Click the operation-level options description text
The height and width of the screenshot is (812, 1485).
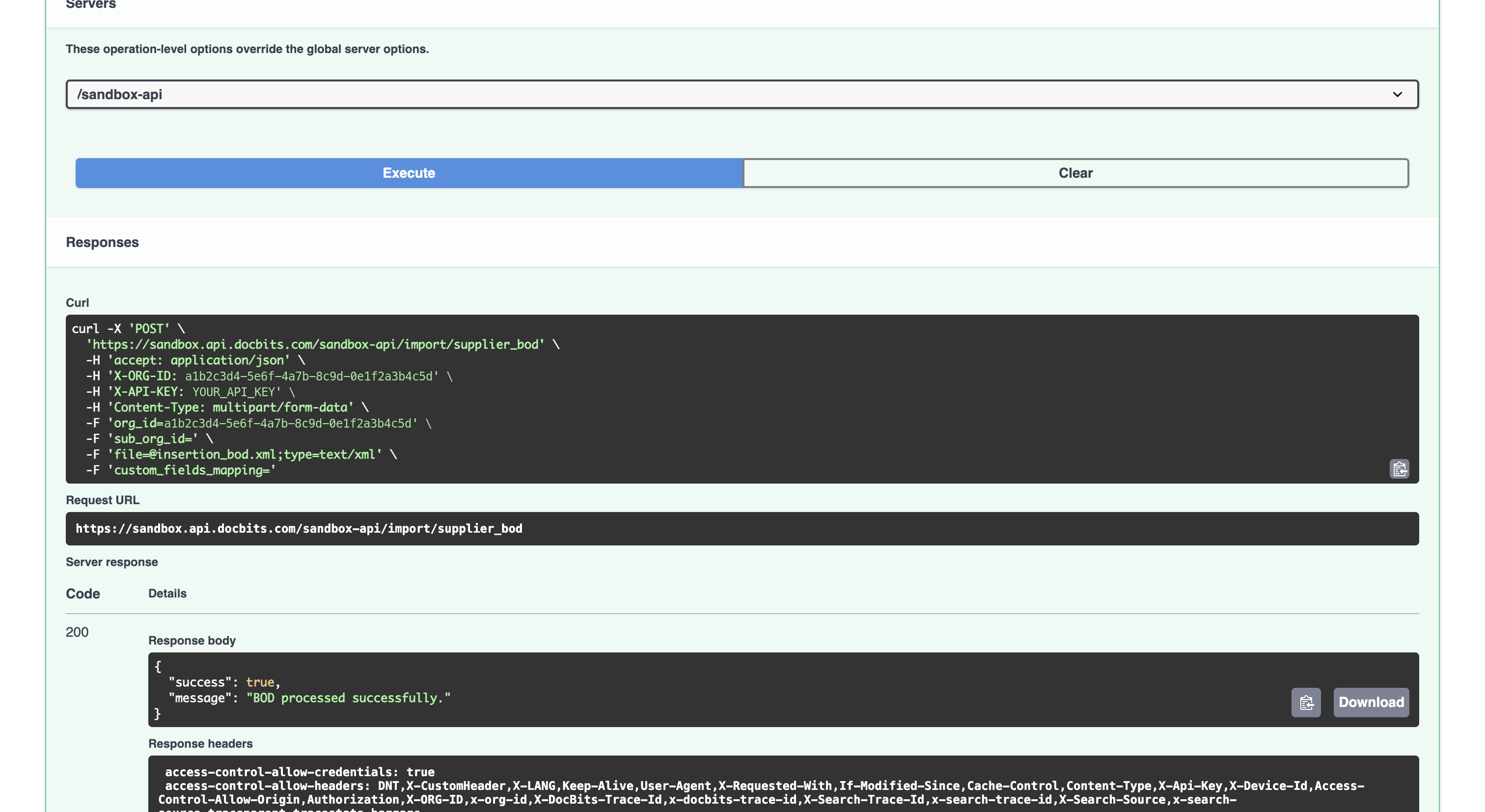[x=247, y=49]
